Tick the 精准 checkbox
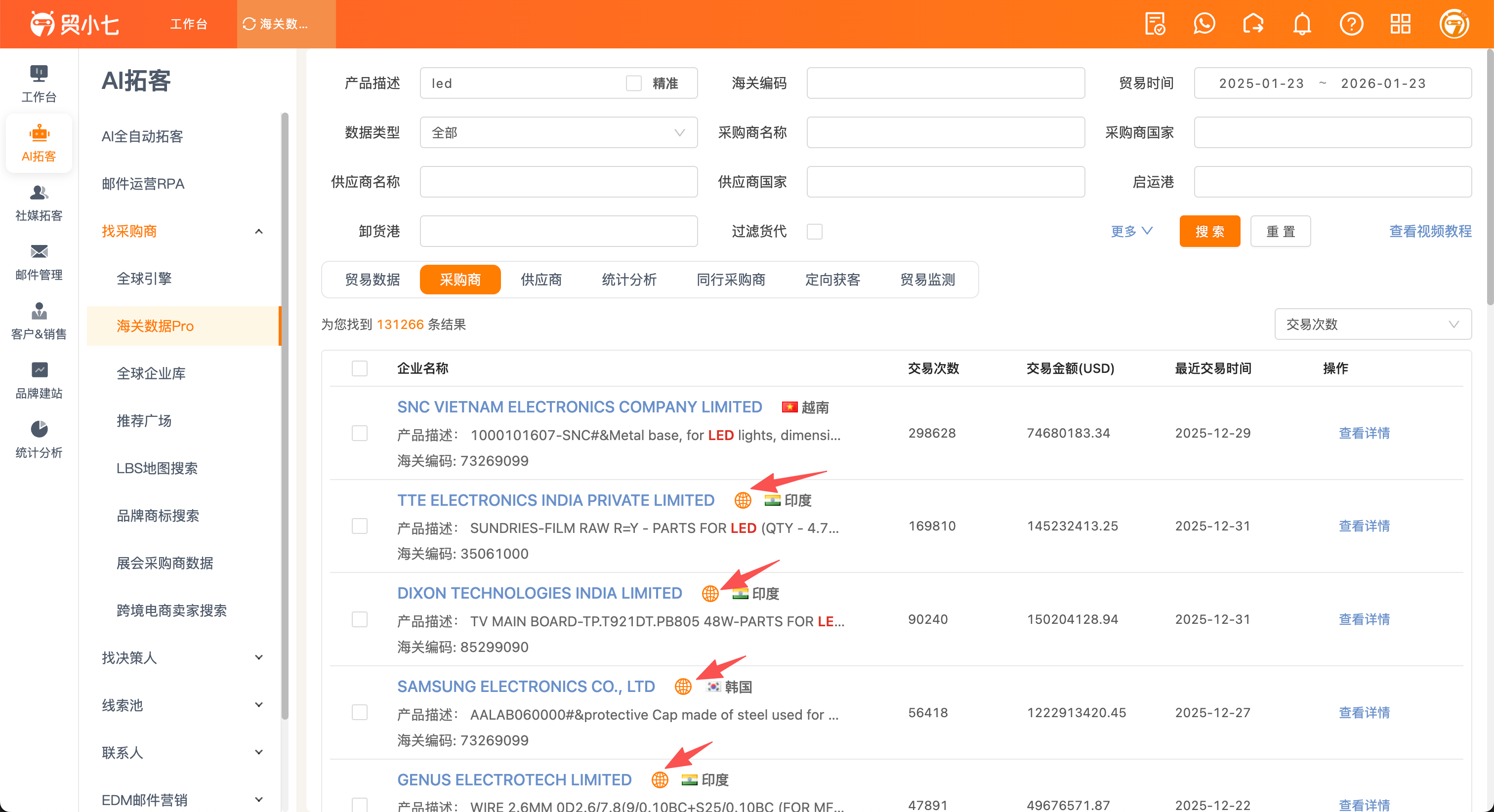1494x812 pixels. (633, 83)
